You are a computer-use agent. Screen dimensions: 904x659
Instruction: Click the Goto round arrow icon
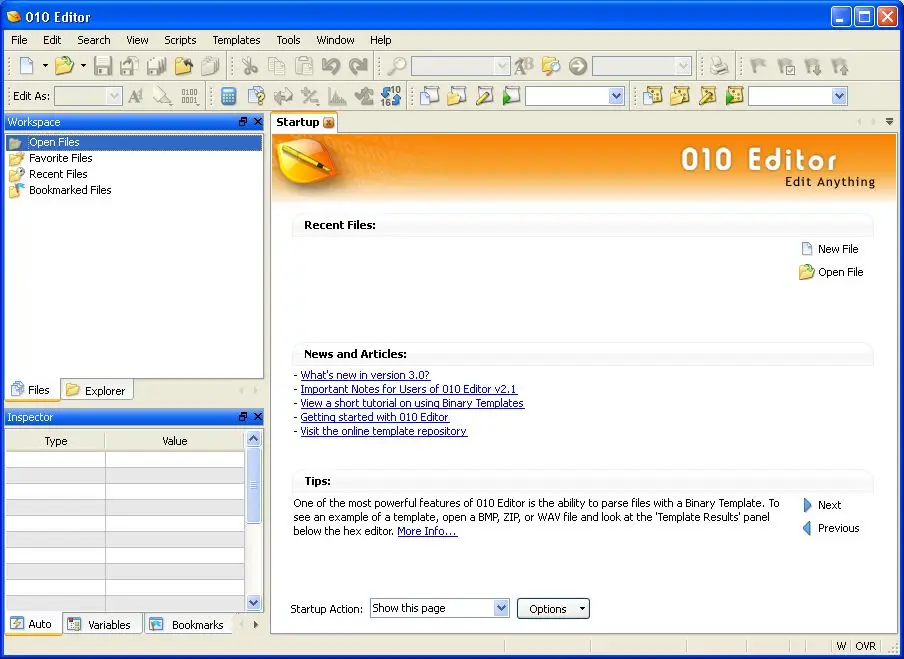(x=578, y=66)
